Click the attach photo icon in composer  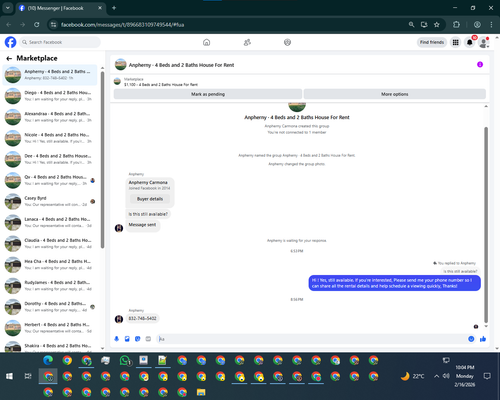[127, 339]
